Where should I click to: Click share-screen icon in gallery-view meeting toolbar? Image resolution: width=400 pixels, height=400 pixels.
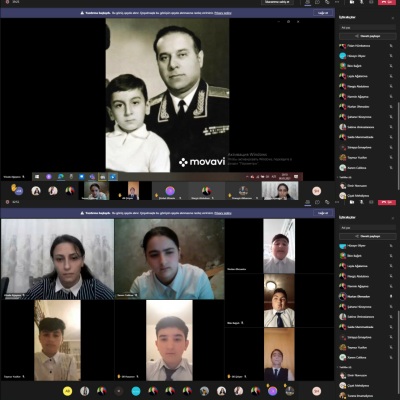(371, 202)
